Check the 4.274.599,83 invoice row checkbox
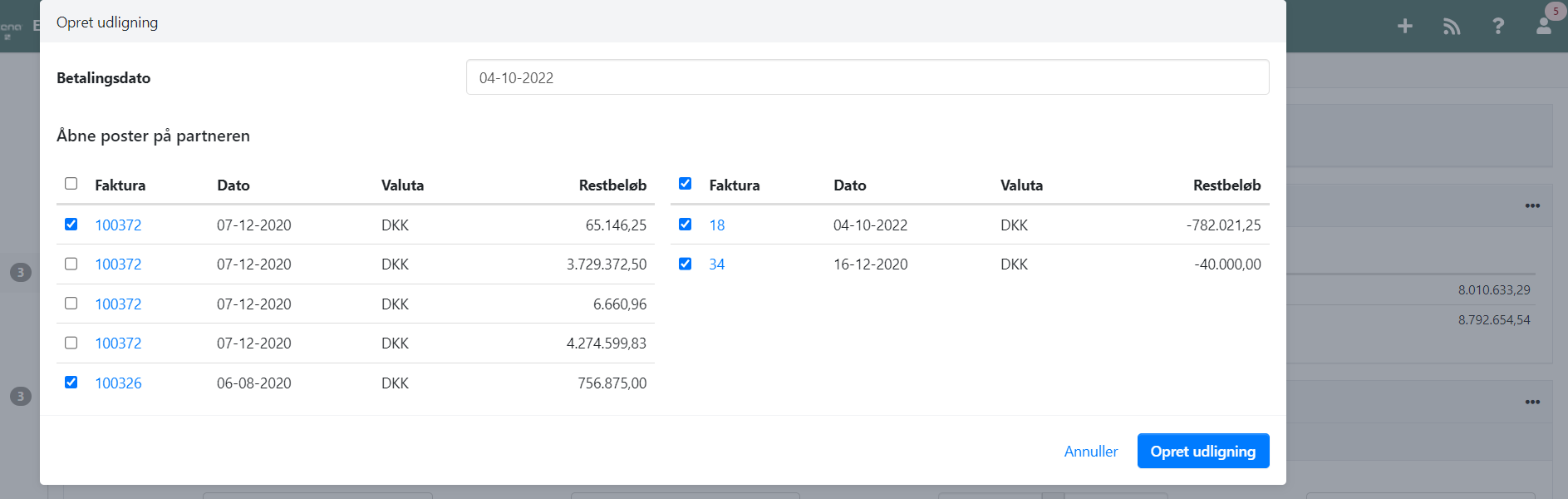The image size is (1568, 499). [x=71, y=343]
